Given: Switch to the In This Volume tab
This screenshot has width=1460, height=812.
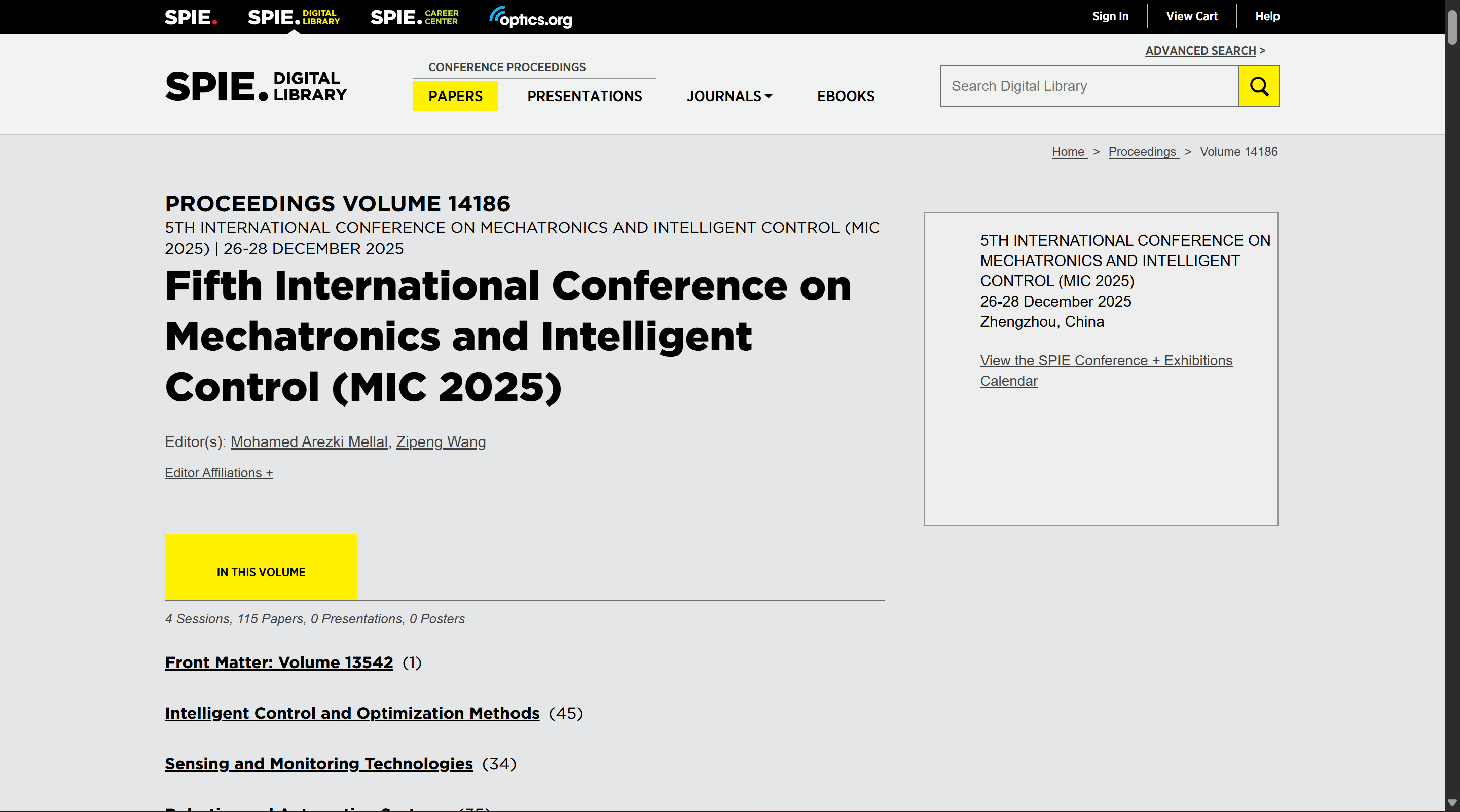Looking at the screenshot, I should [261, 566].
